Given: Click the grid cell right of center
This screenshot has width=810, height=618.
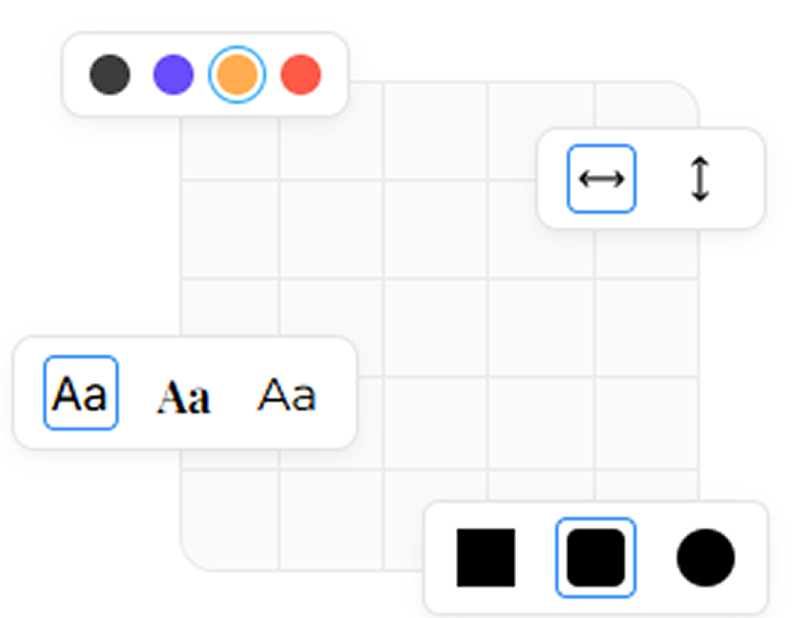Looking at the screenshot, I should click(541, 328).
